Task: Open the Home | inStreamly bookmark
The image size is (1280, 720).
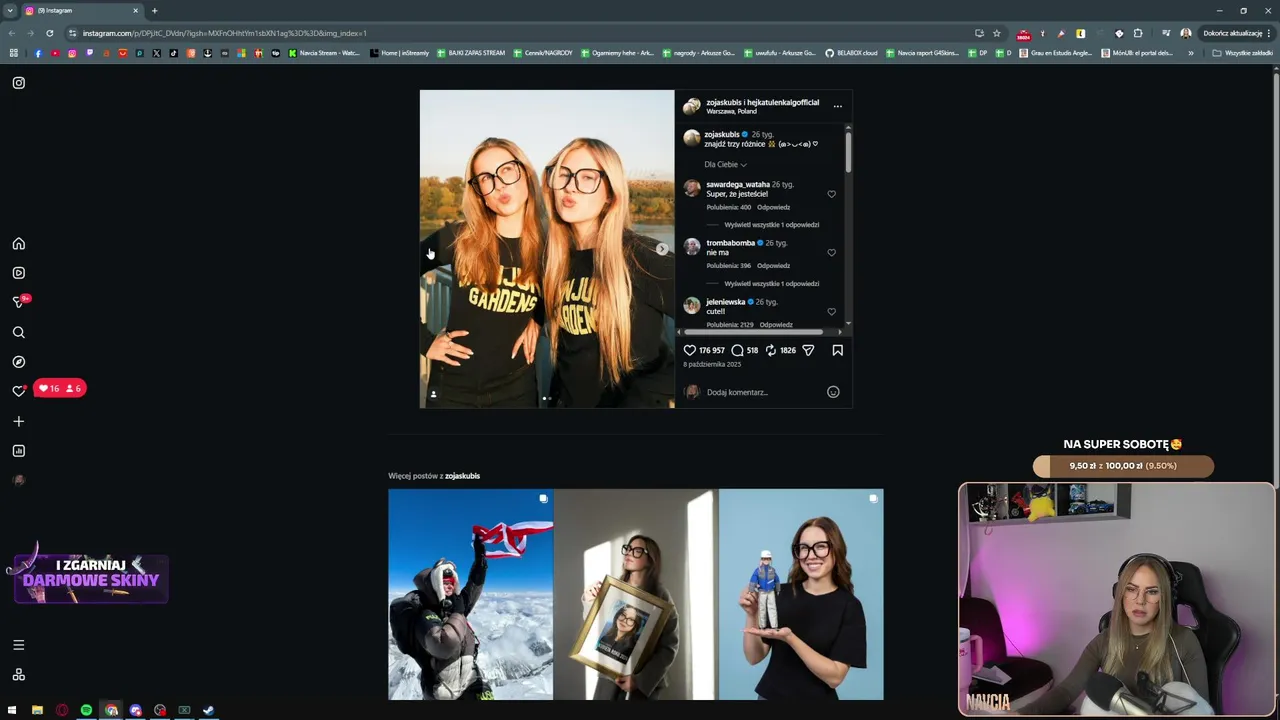Action: (399, 53)
